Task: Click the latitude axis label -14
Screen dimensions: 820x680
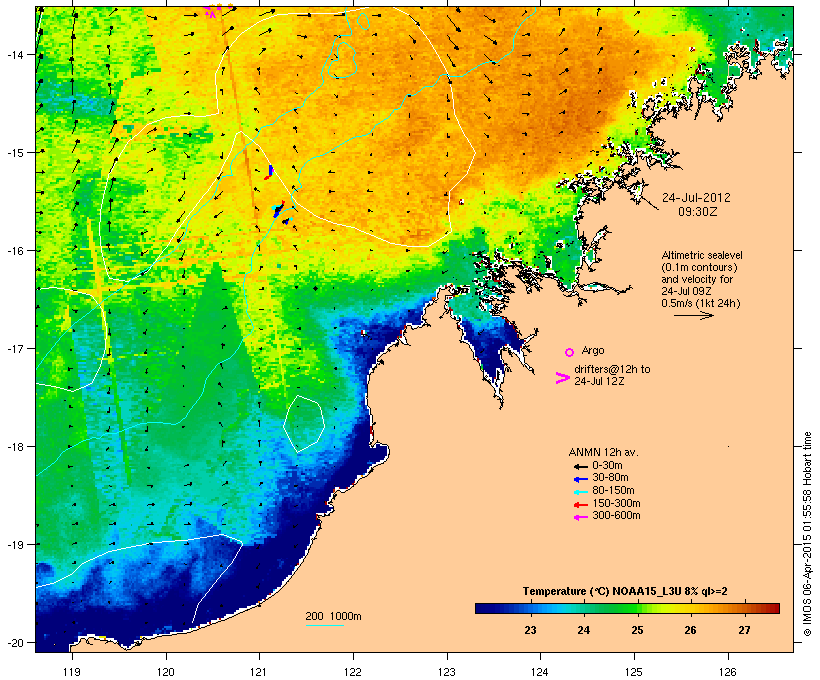Action: [x=15, y=54]
